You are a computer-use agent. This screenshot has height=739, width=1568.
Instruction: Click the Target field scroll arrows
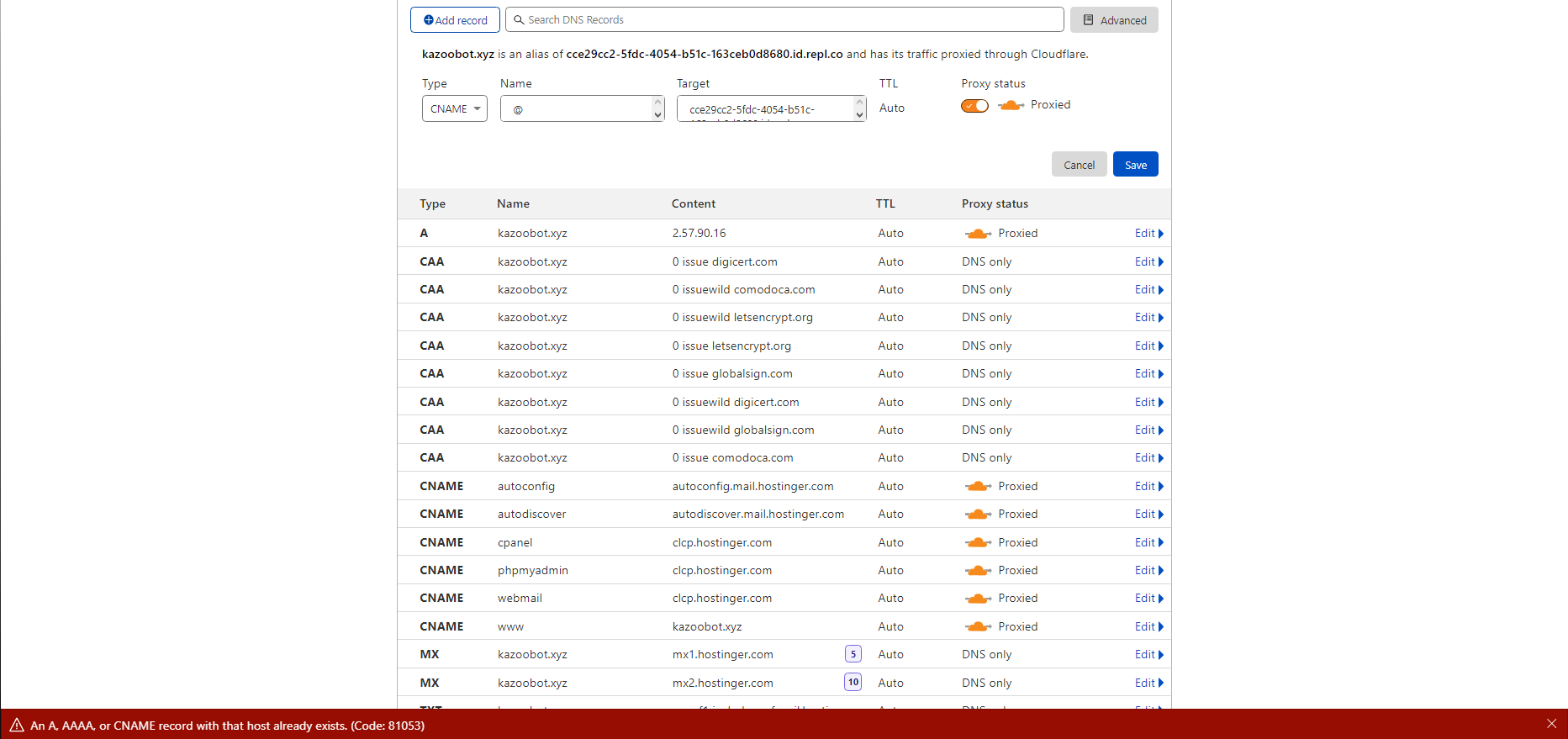(859, 108)
